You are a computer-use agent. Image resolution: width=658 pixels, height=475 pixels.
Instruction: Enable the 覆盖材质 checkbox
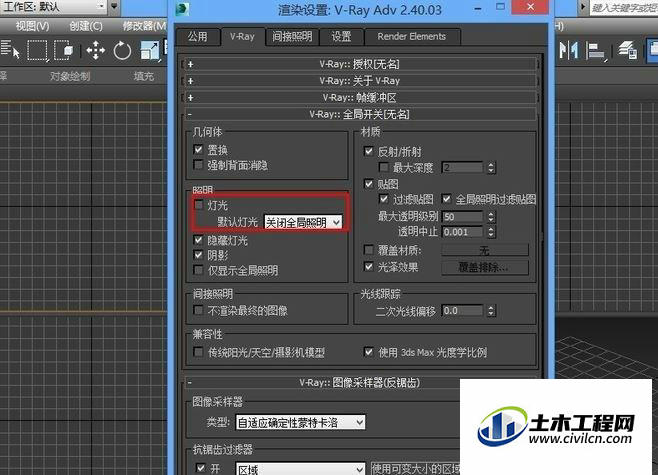(x=368, y=250)
